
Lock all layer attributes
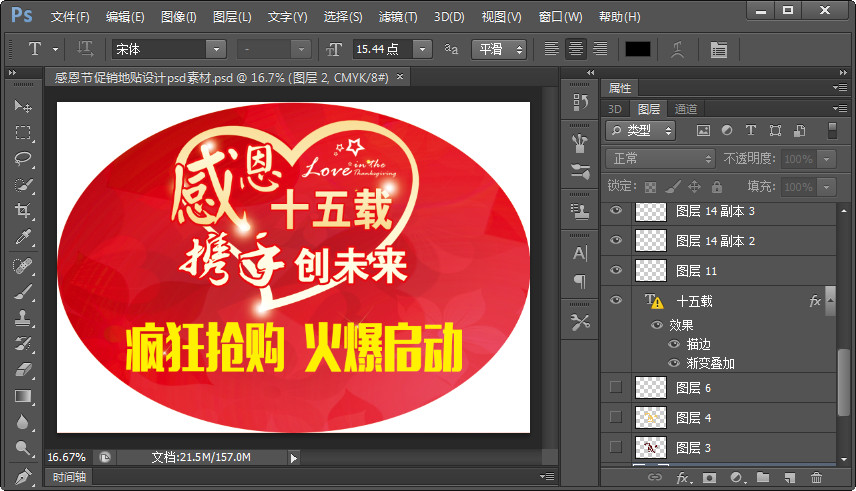(x=717, y=187)
